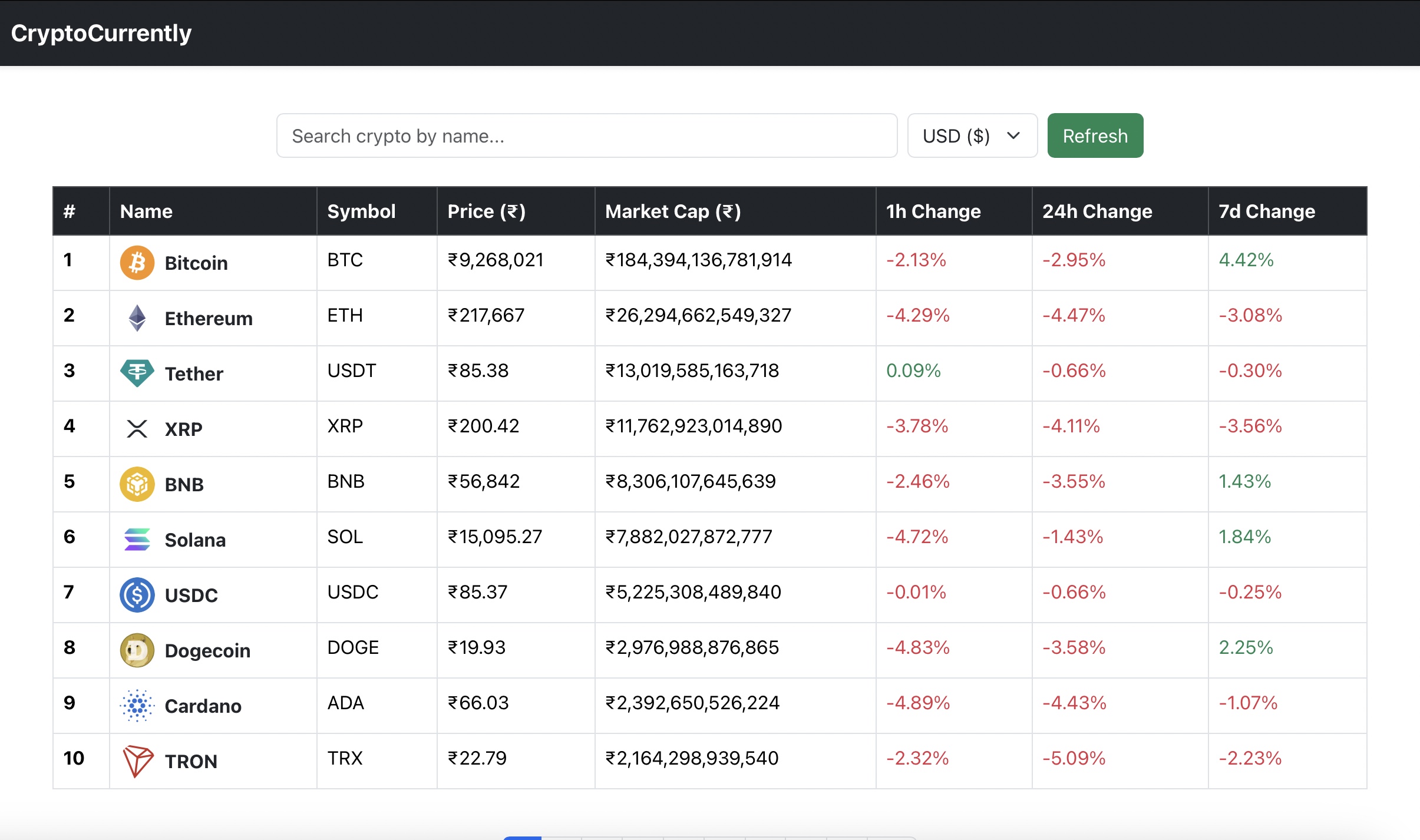Viewport: 1420px width, 840px height.
Task: Click the Ethereum diamond icon
Action: tap(137, 318)
